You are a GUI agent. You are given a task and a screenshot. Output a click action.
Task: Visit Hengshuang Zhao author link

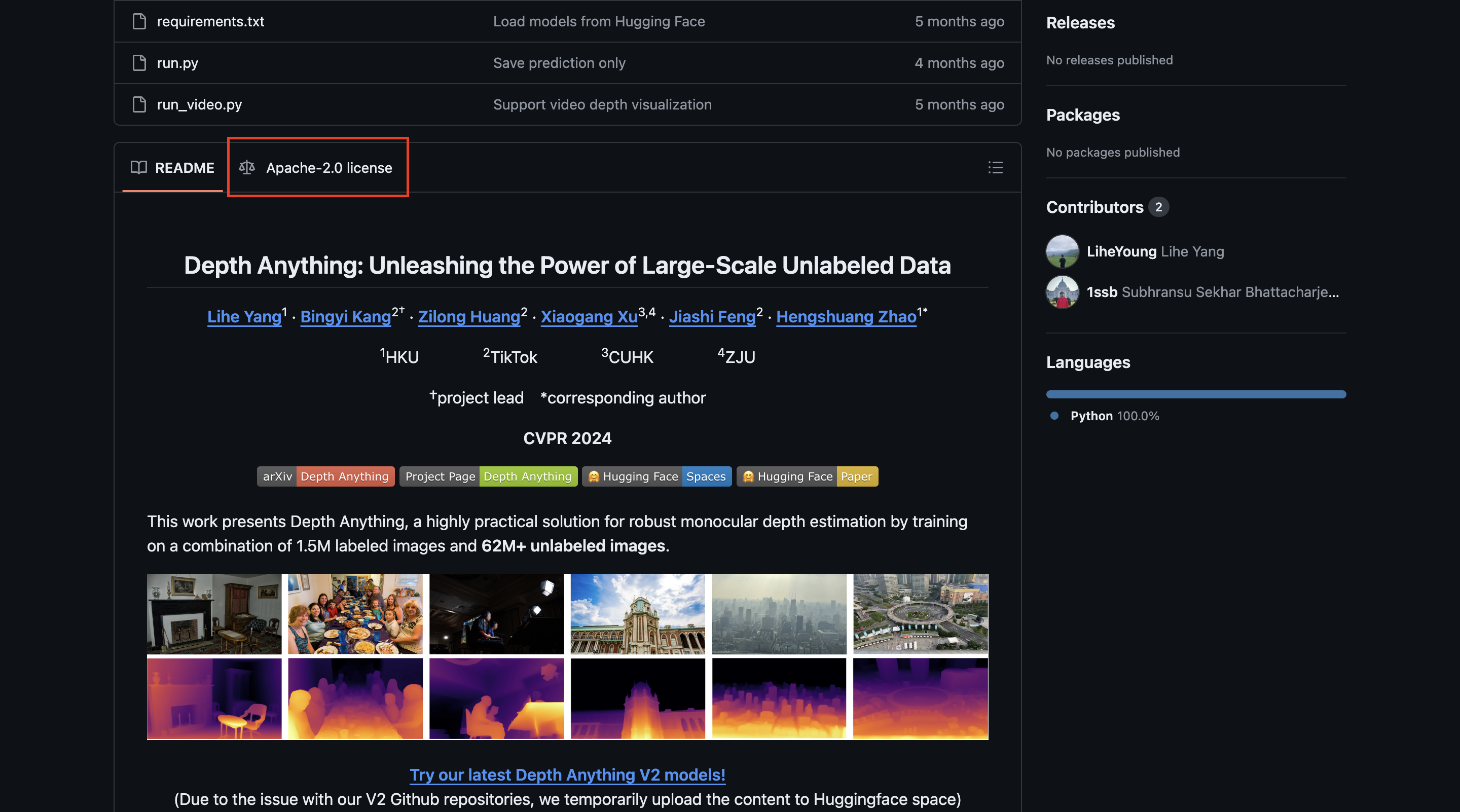[846, 316]
